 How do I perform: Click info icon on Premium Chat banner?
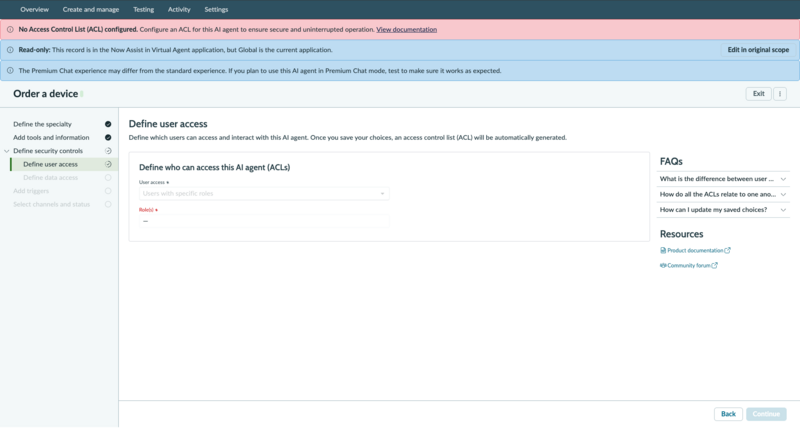10,71
